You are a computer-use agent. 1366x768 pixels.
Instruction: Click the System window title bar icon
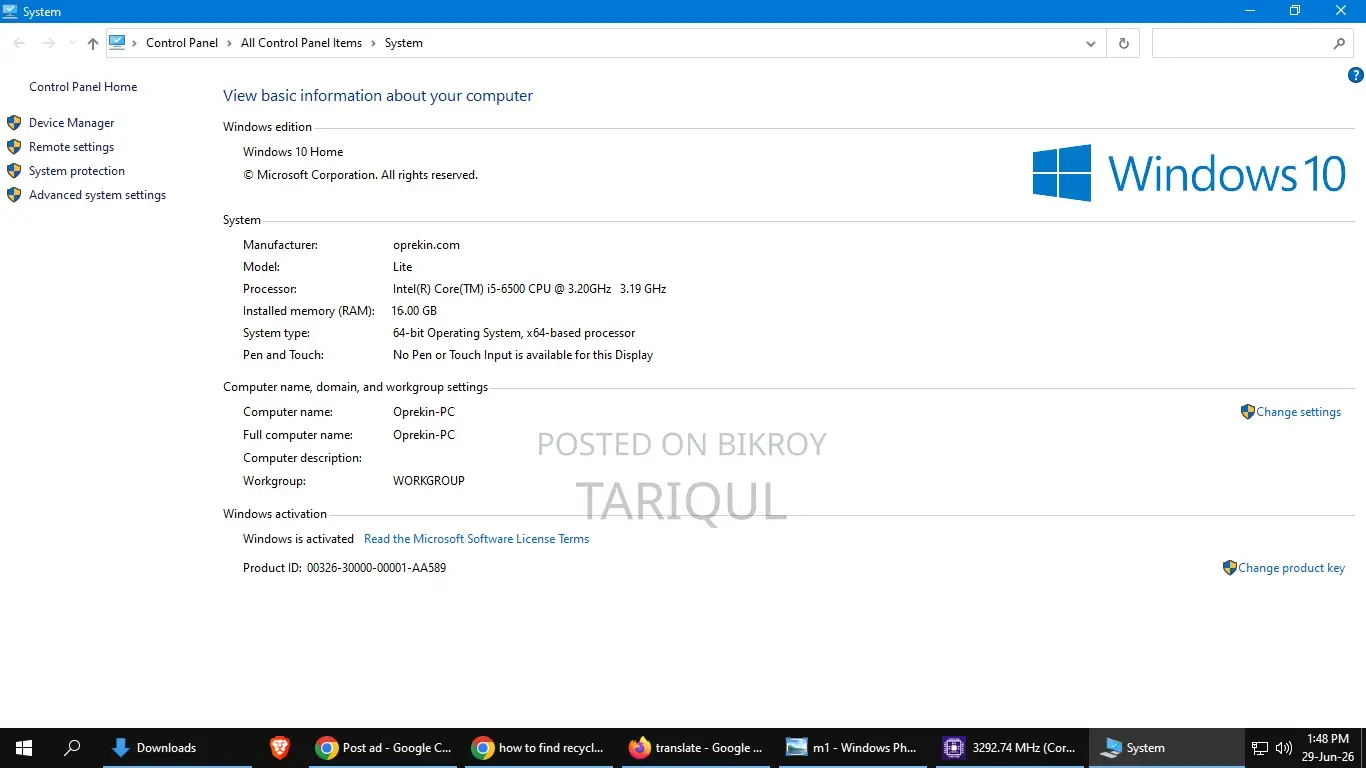click(x=10, y=11)
